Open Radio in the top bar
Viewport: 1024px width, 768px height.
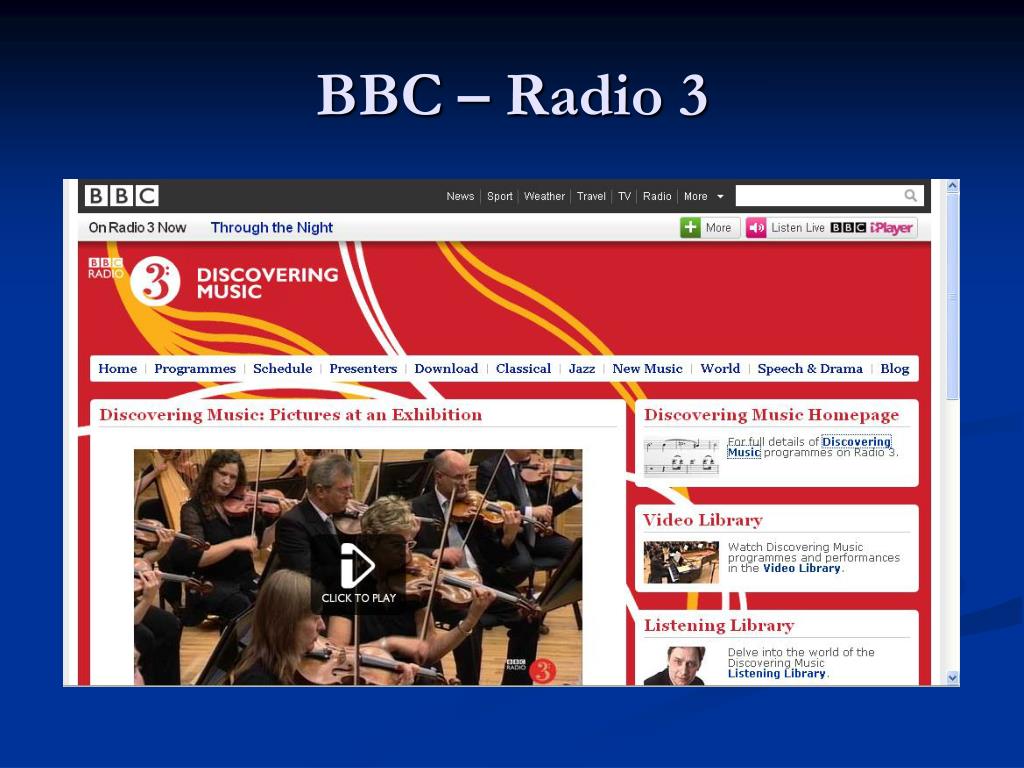(656, 196)
